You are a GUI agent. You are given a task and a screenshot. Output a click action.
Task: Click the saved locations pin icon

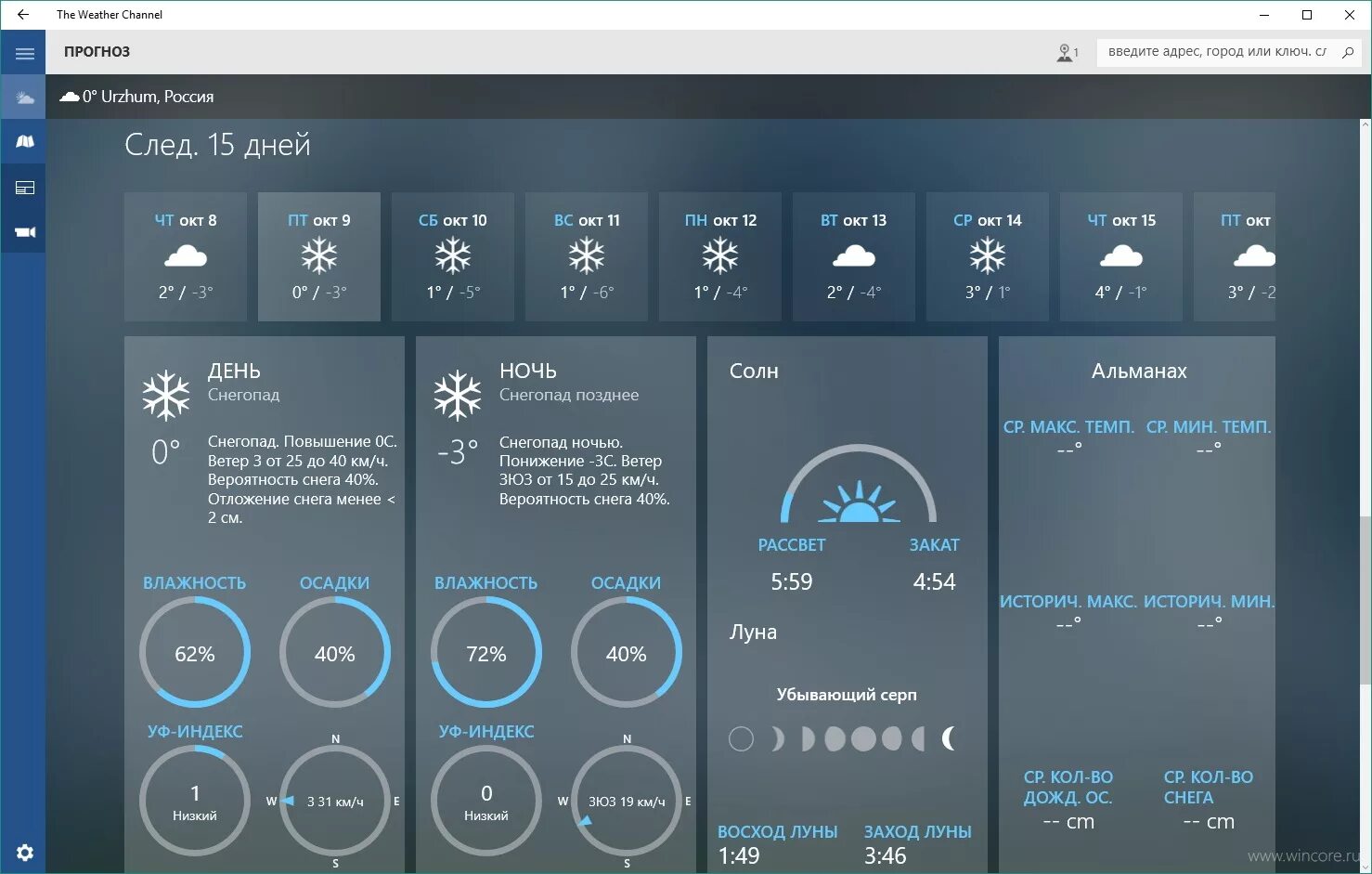1067,53
